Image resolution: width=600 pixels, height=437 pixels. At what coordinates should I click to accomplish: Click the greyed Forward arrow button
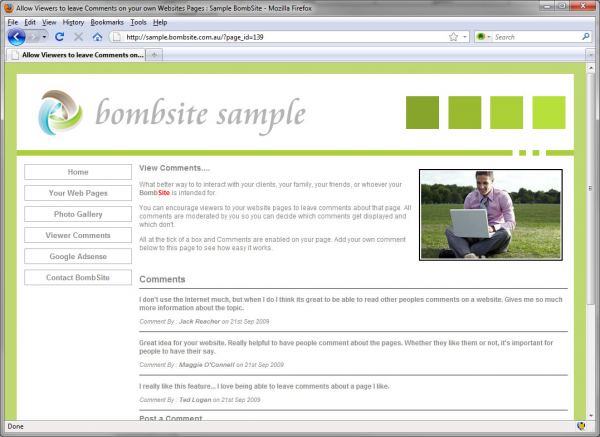tap(34, 37)
